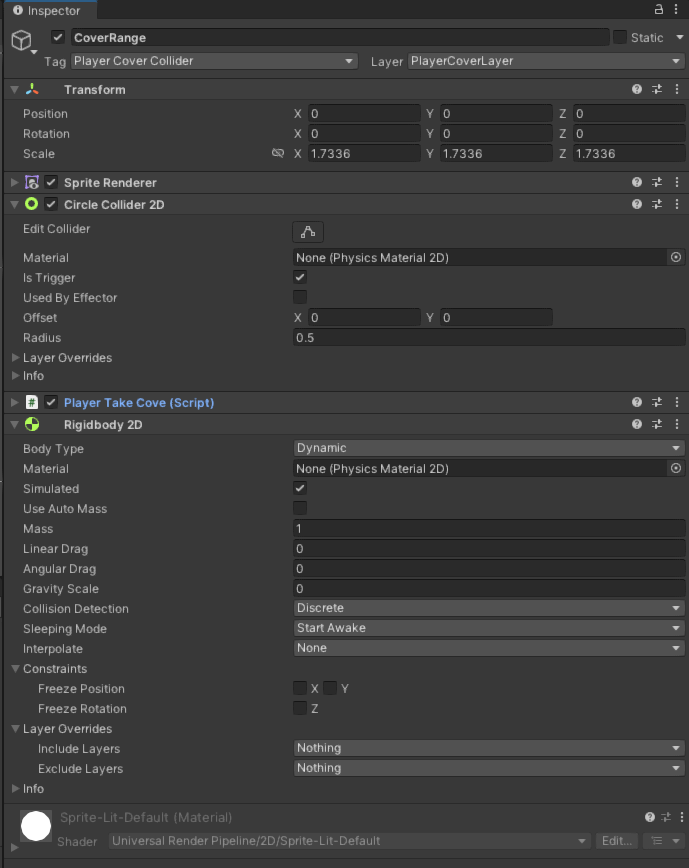The image size is (689, 868).
Task: Open Transform presets icon
Action: [657, 89]
